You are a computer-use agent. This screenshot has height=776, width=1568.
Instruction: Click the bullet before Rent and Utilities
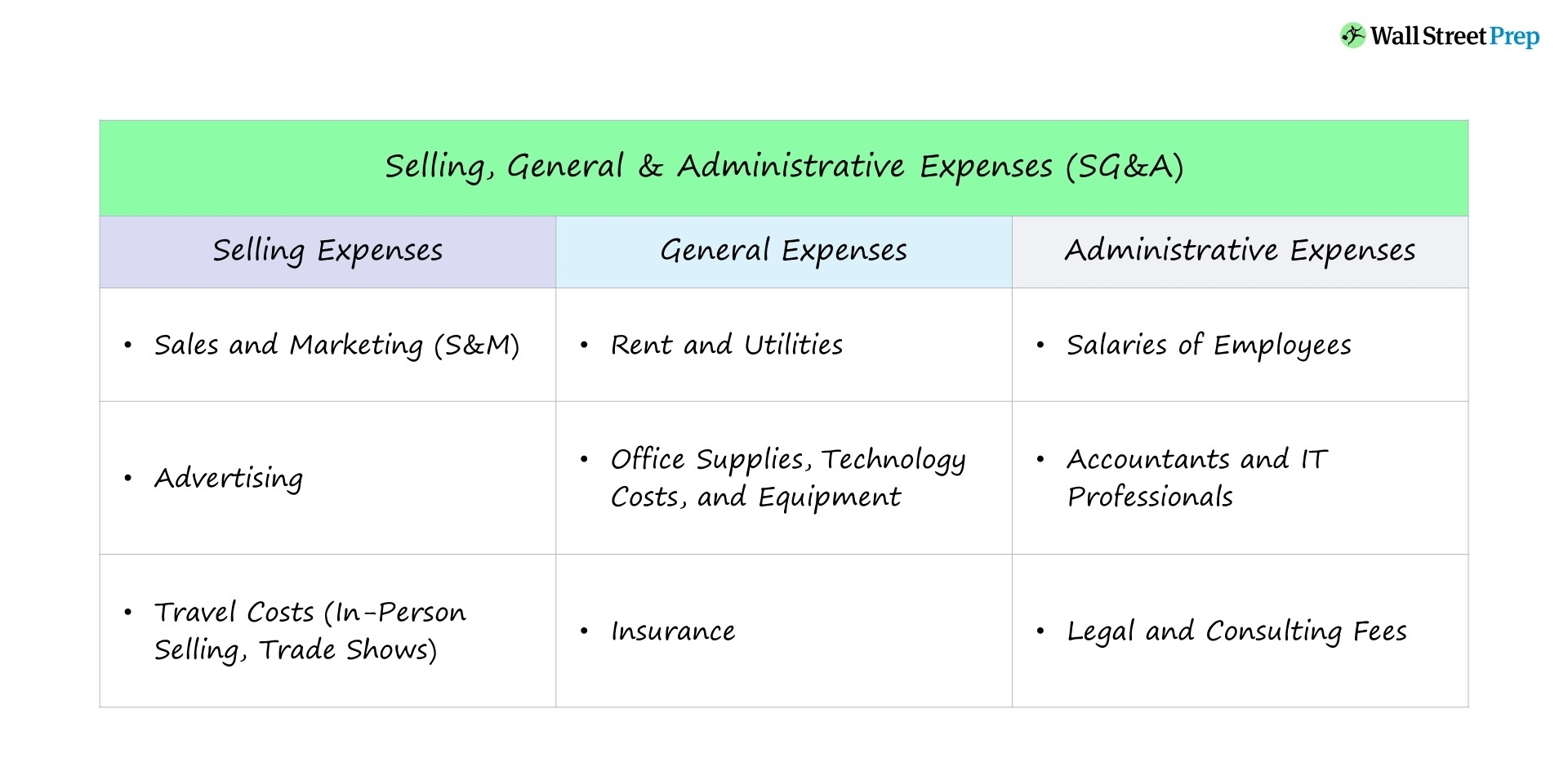(x=584, y=346)
